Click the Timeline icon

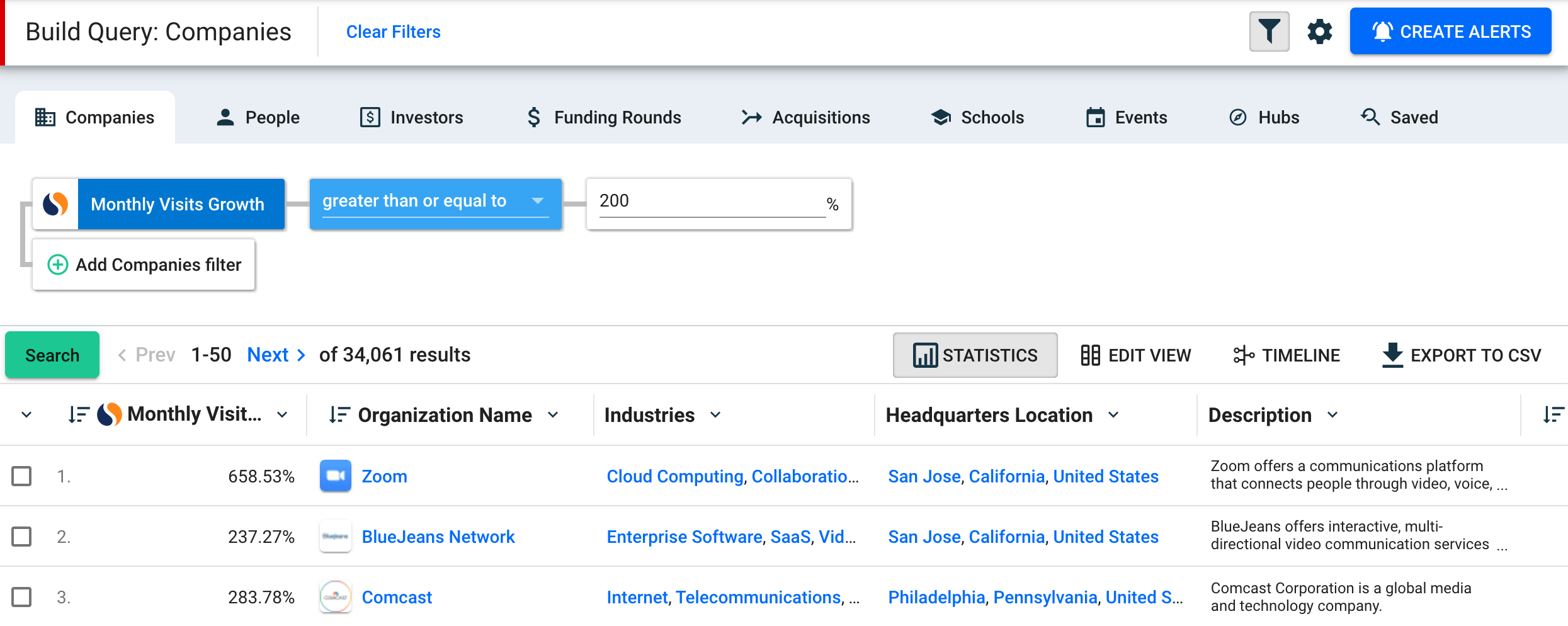1244,355
